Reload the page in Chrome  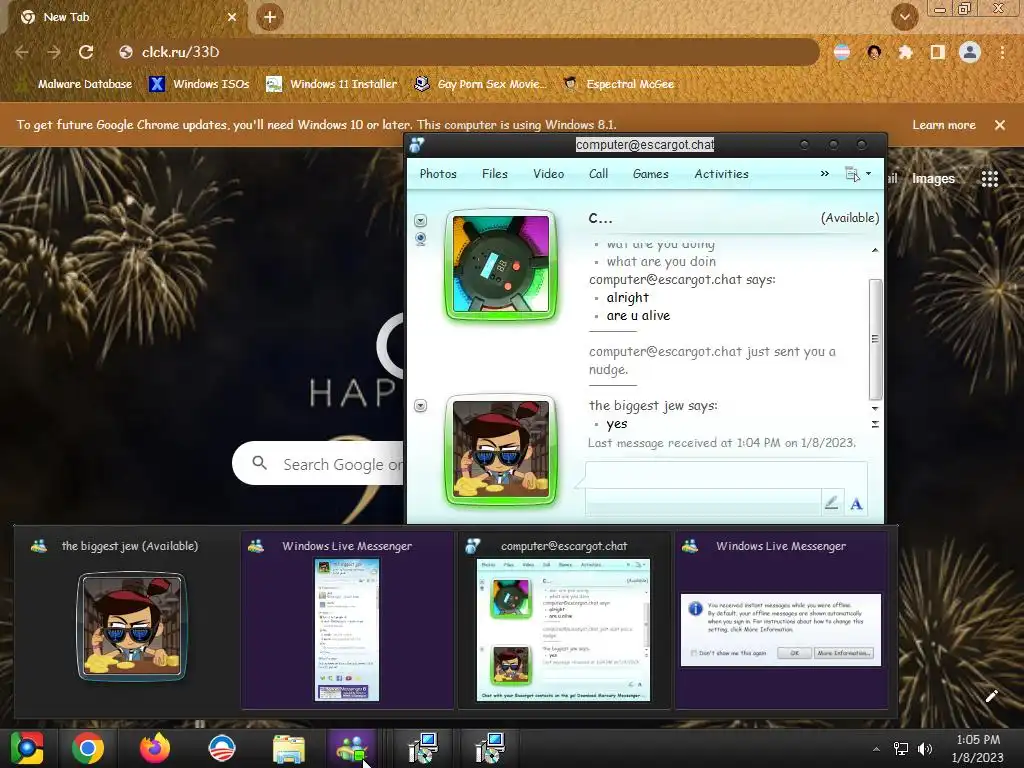(86, 52)
